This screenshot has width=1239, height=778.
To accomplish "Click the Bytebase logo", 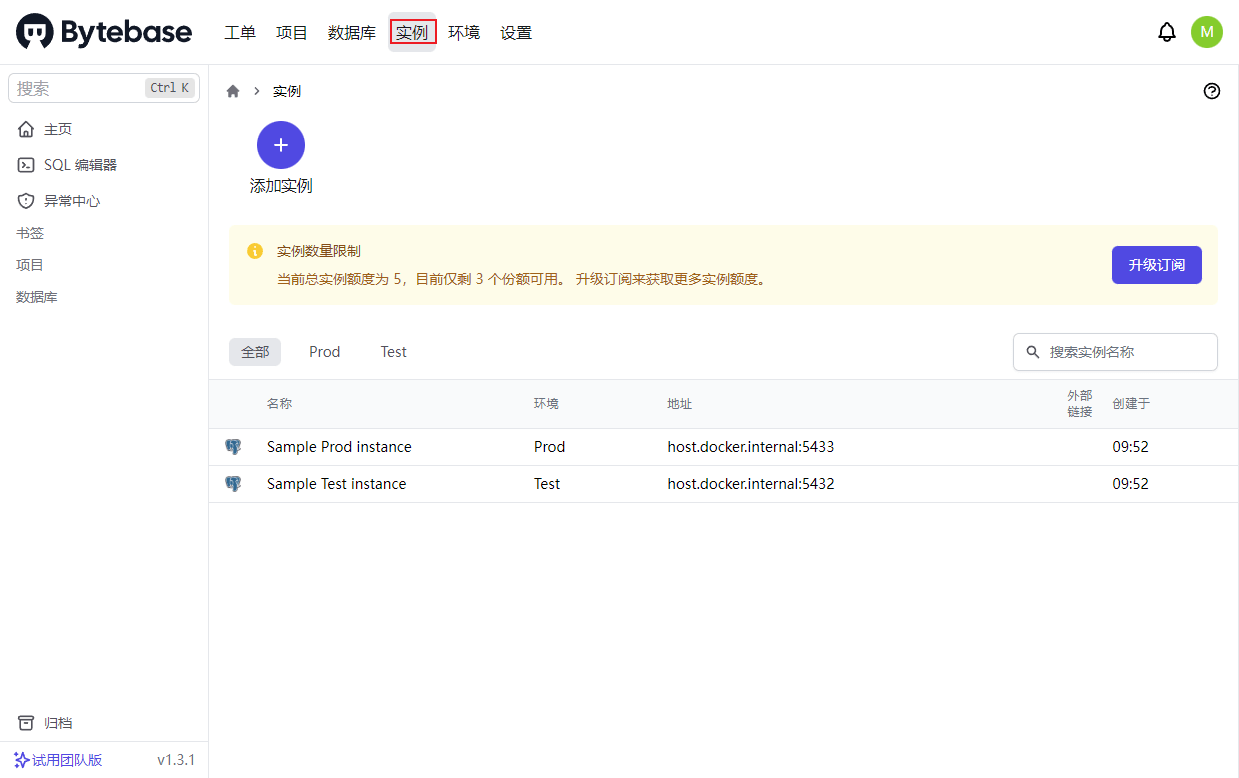I will [104, 32].
